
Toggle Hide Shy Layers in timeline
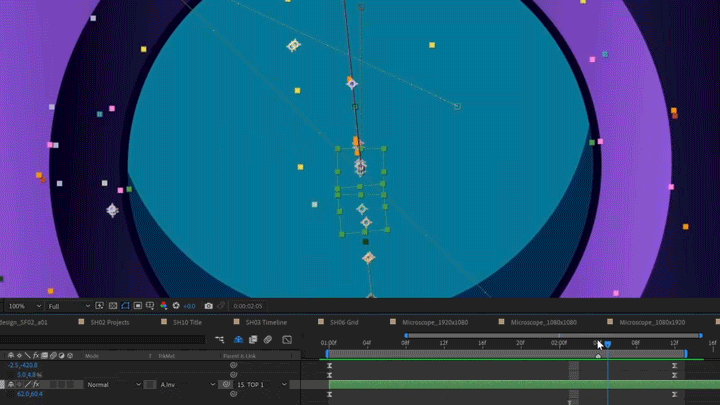pos(238,340)
